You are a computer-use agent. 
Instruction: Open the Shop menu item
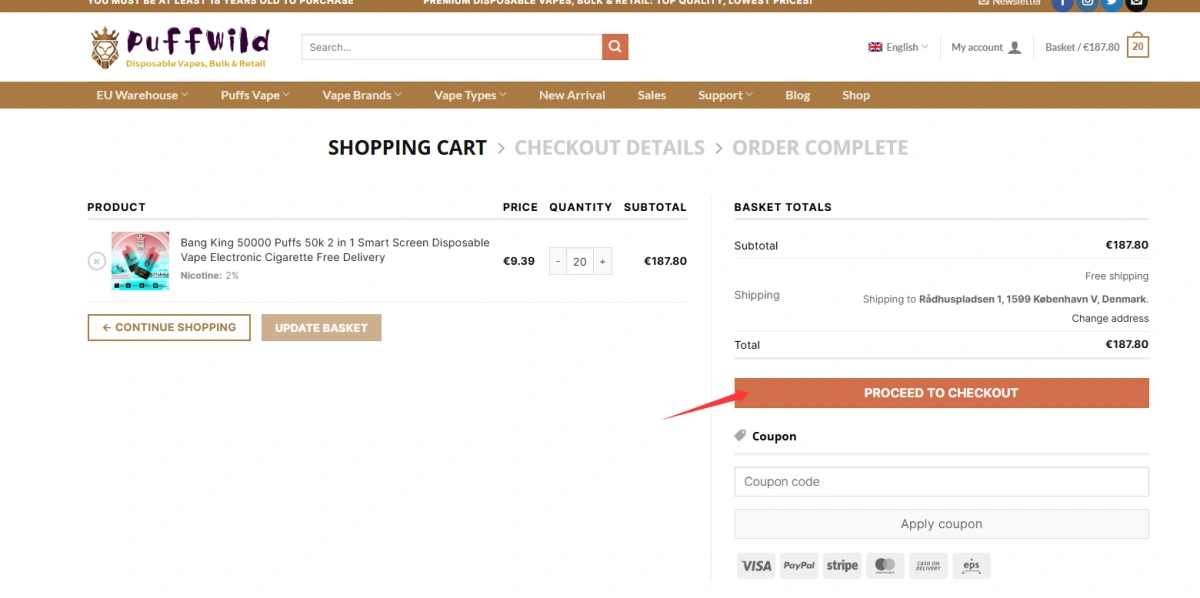click(856, 95)
